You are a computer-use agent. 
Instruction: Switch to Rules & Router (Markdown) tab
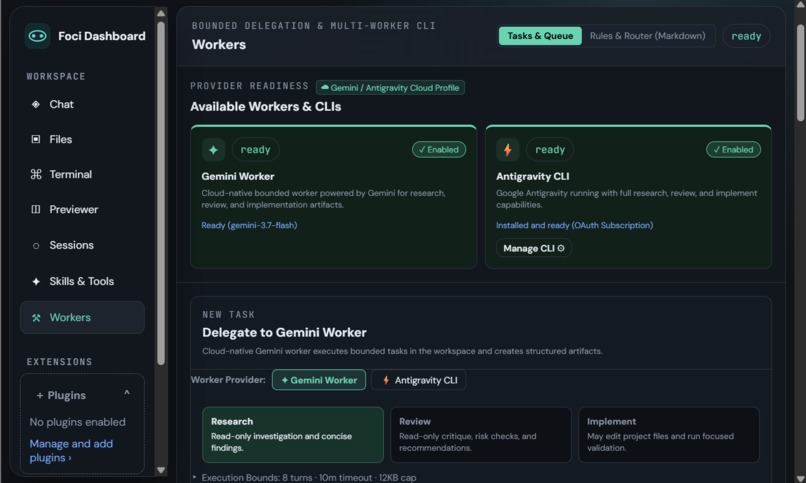pos(647,36)
